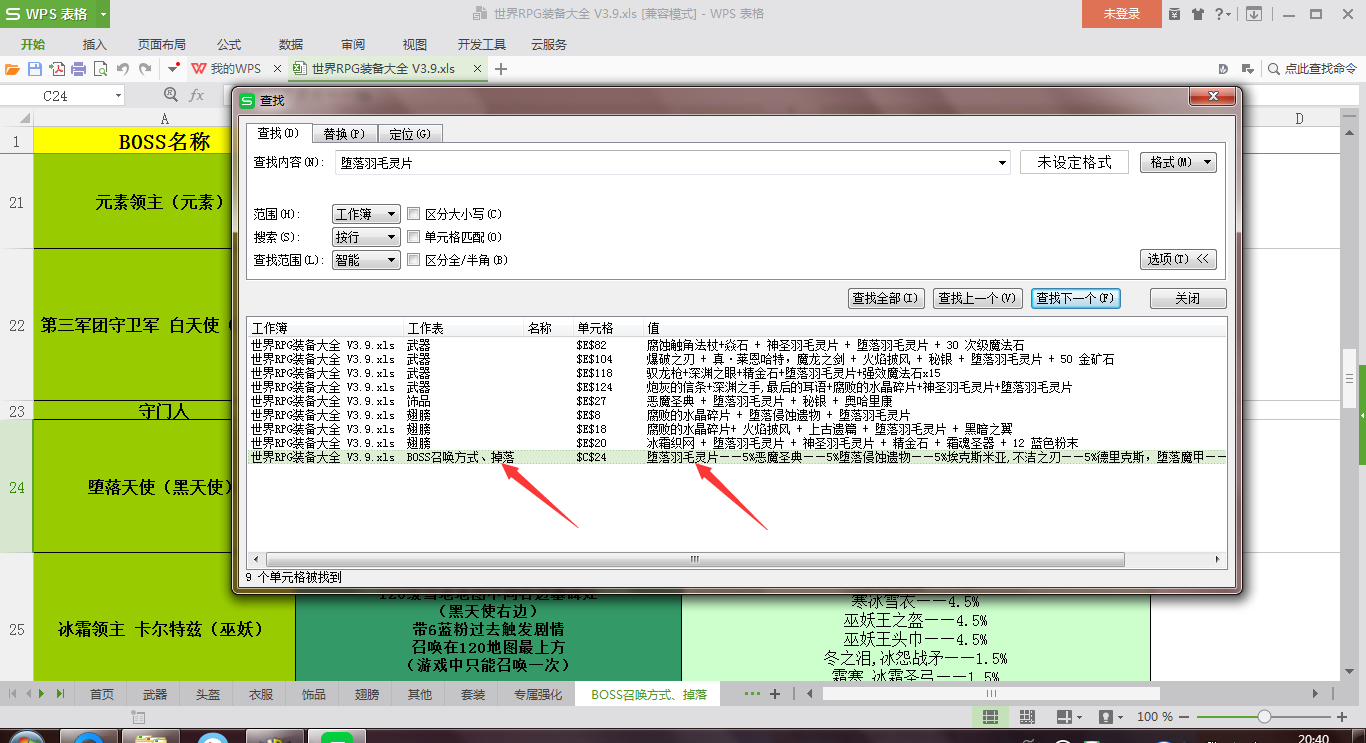Switch to the 翅膀 sheet tab

[367, 694]
